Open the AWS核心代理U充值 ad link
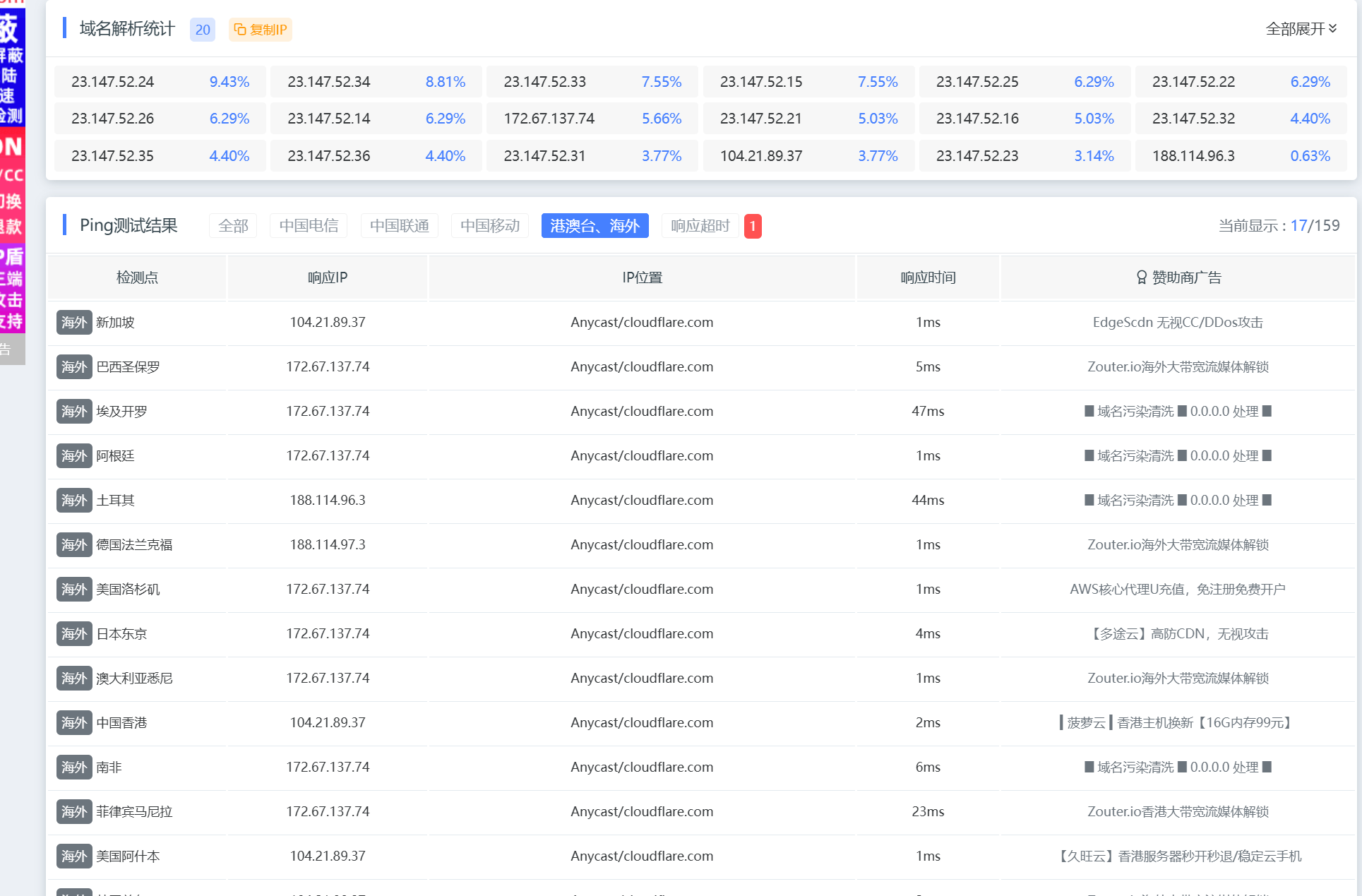Image resolution: width=1362 pixels, height=896 pixels. [1178, 590]
